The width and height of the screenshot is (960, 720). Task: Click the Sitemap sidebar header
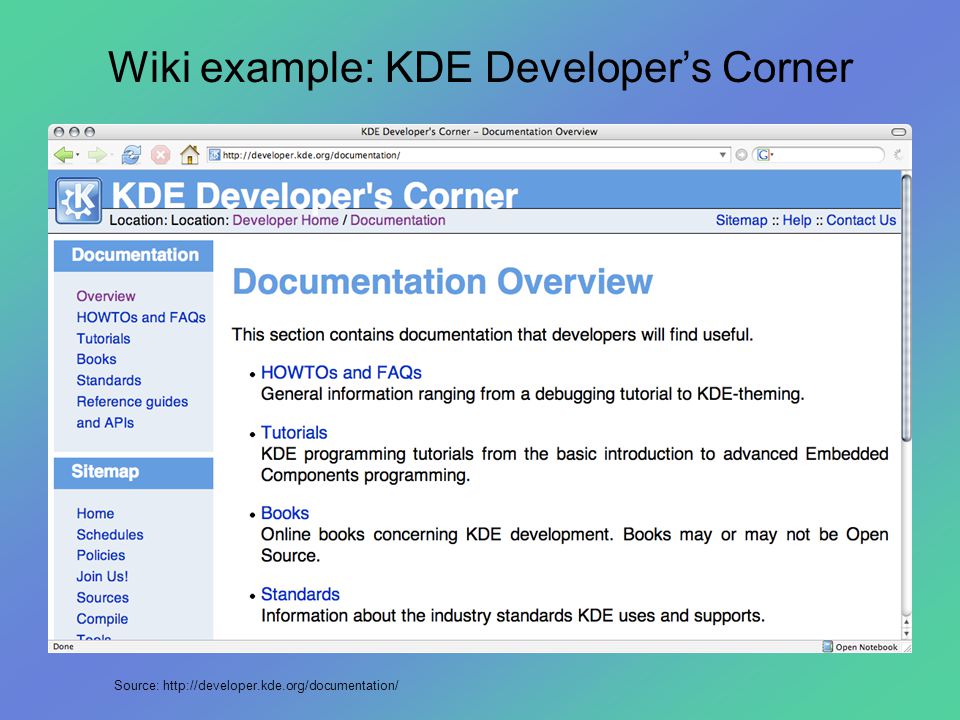pyautogui.click(x=133, y=473)
